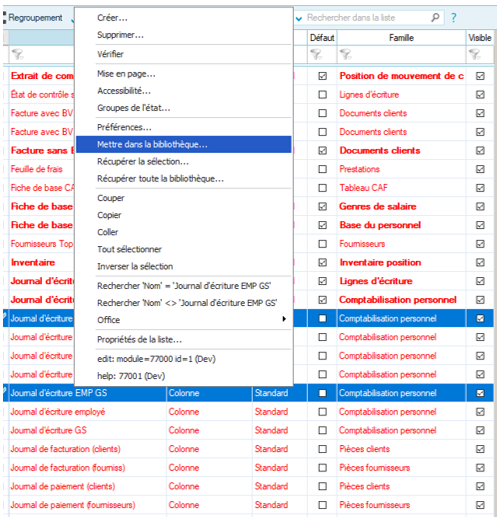This screenshot has height=517, width=497.
Task: Check Défaut box on the Tableau CAF row
Action: click(x=322, y=188)
